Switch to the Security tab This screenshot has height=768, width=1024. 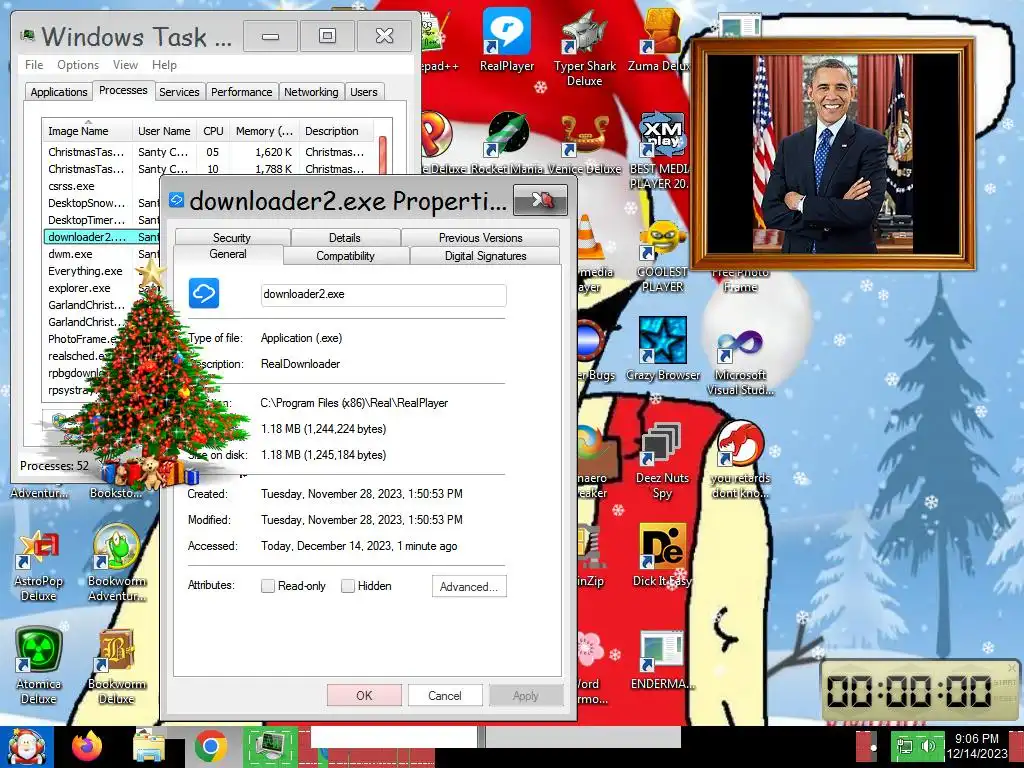tap(232, 237)
